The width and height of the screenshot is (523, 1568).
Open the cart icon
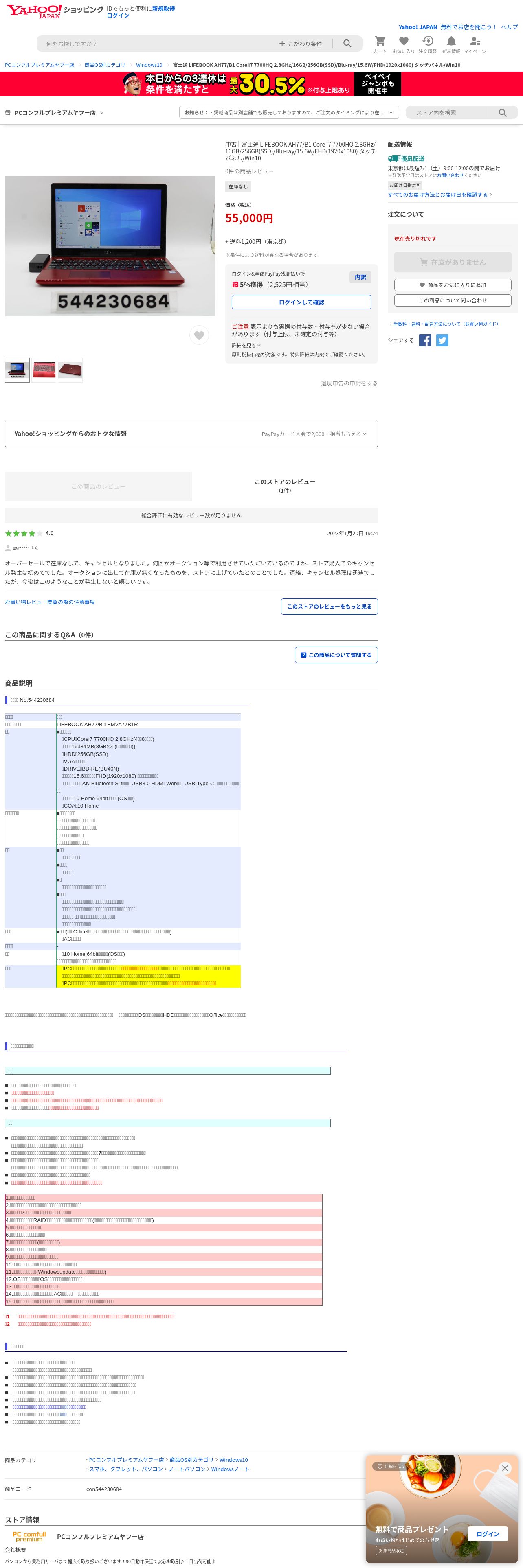(x=380, y=44)
